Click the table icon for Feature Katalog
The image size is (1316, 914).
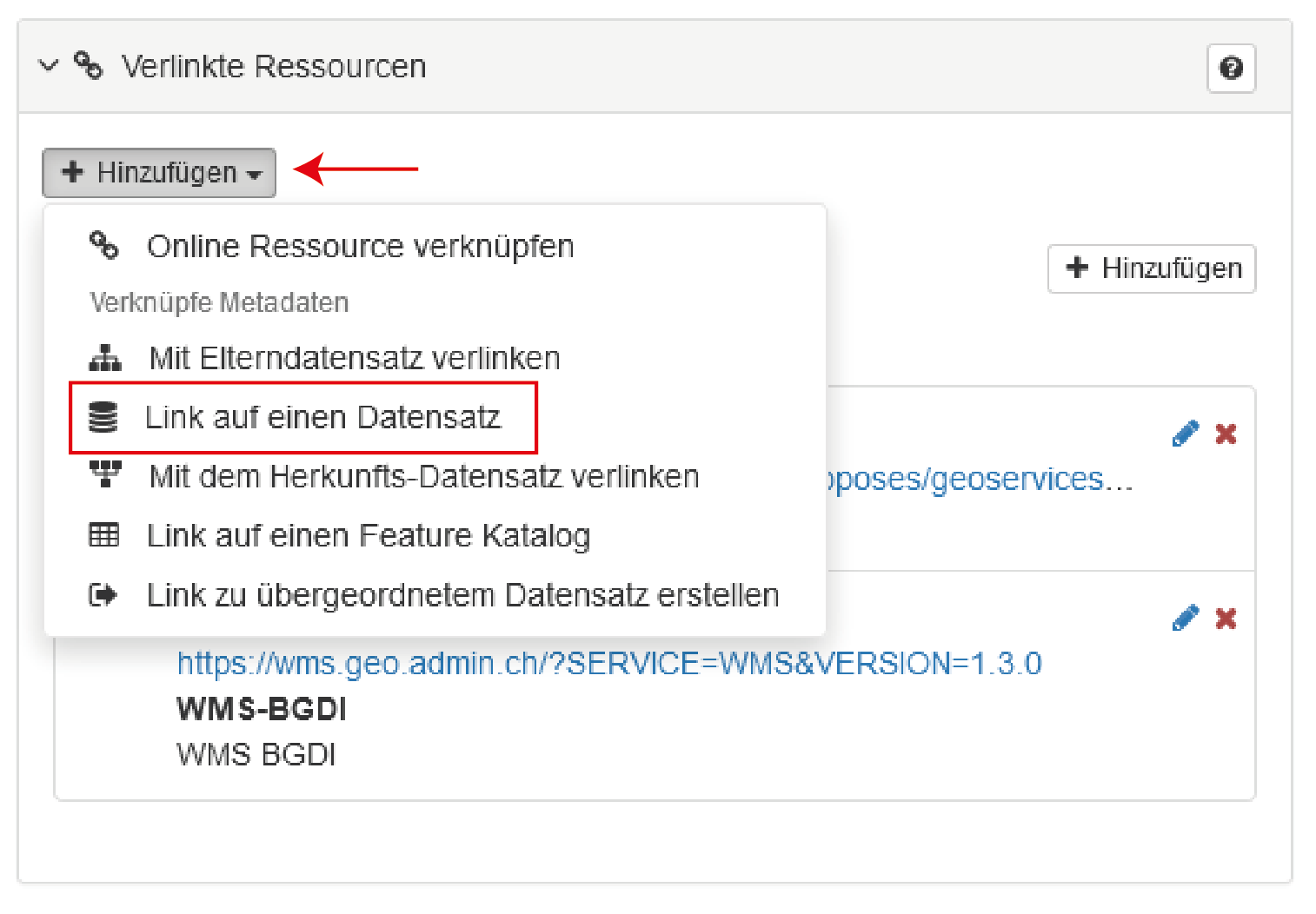point(104,535)
